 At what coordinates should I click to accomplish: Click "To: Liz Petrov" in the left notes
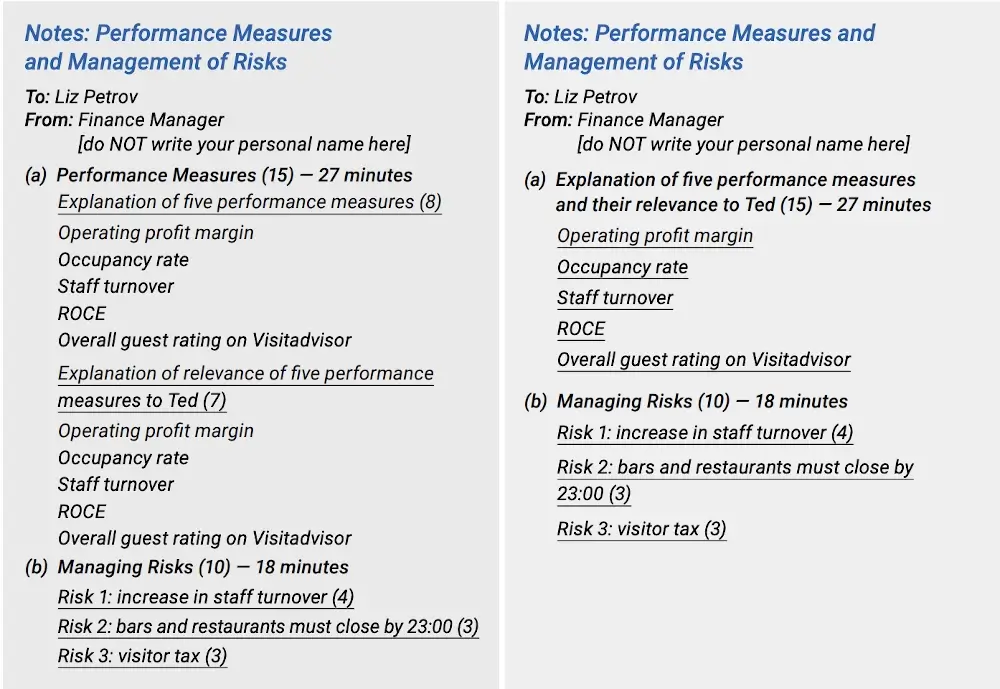pos(81,97)
